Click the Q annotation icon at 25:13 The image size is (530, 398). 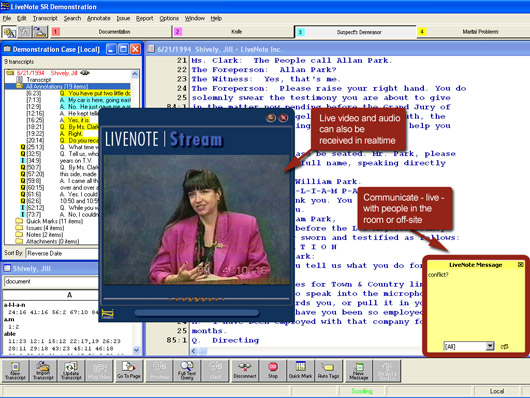point(23,147)
